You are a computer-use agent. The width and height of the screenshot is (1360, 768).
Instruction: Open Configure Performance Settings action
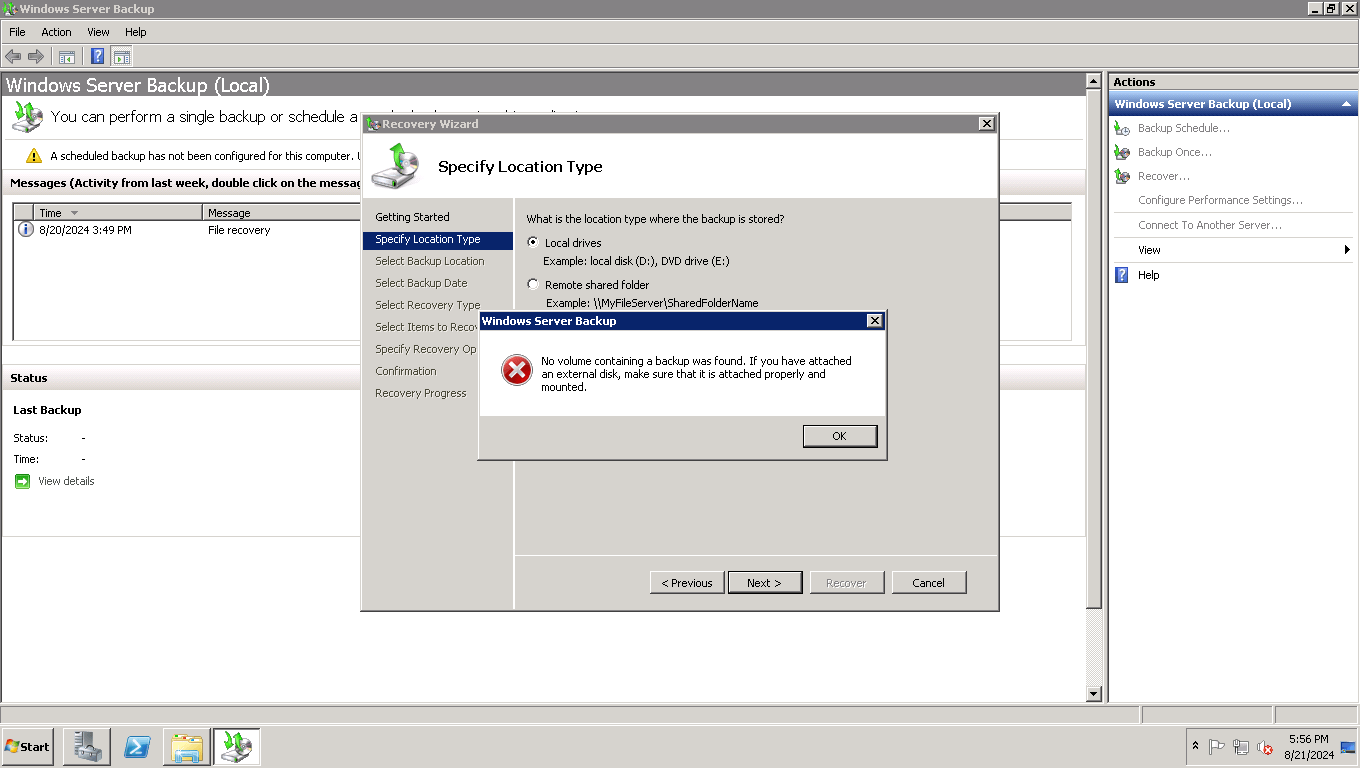(x=1220, y=200)
